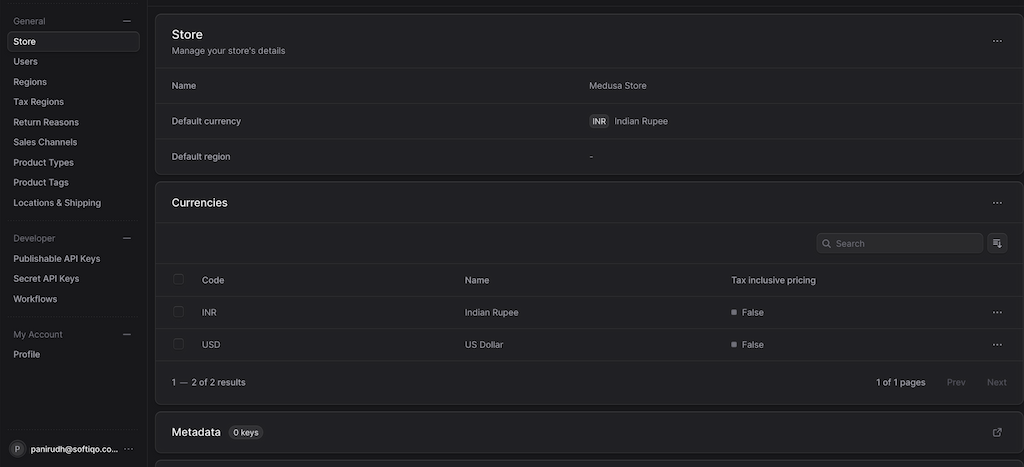Click the Next pagination button
1024x467 pixels.
[996, 382]
